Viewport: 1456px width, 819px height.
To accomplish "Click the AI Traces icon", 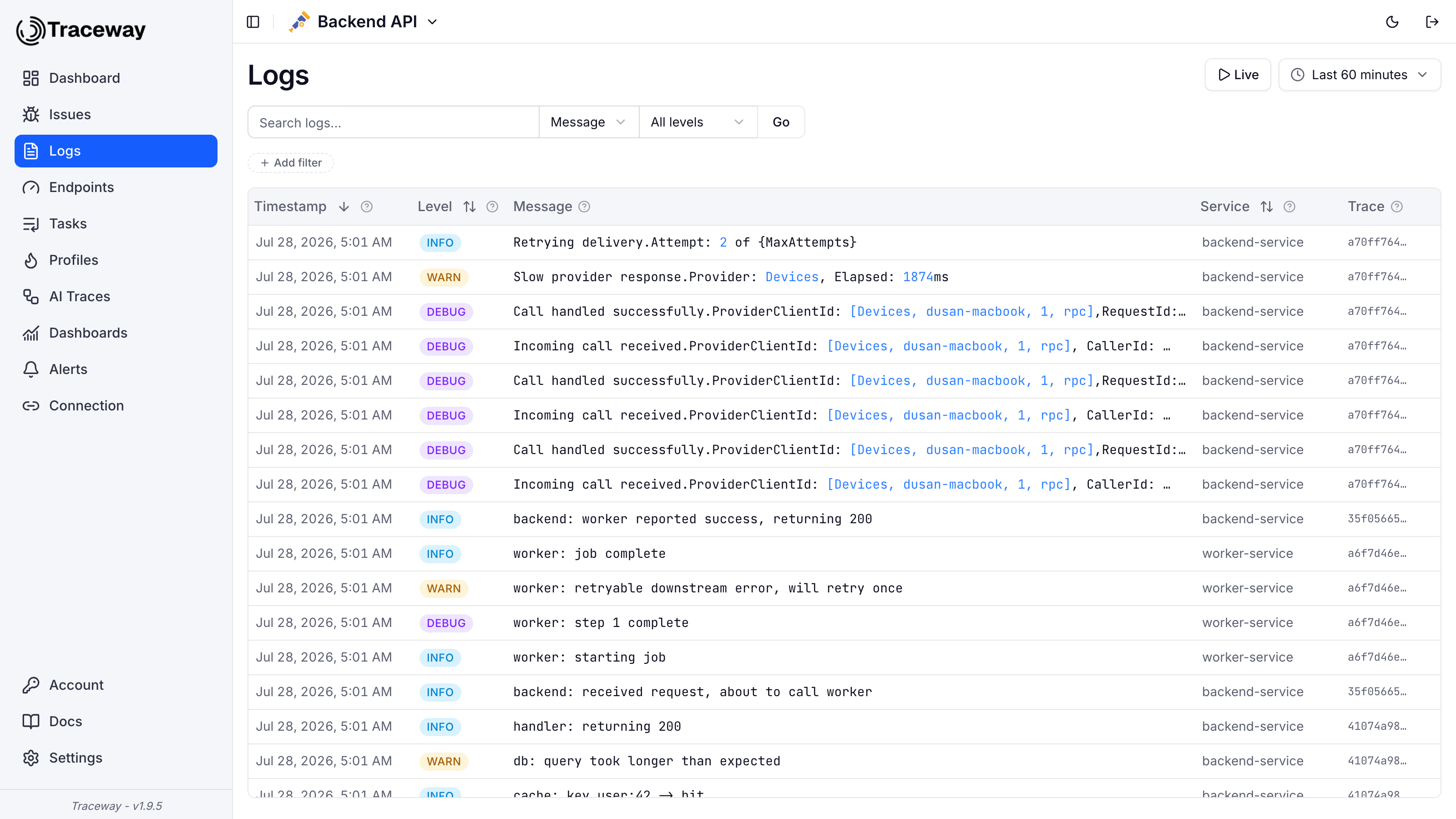I will [30, 296].
